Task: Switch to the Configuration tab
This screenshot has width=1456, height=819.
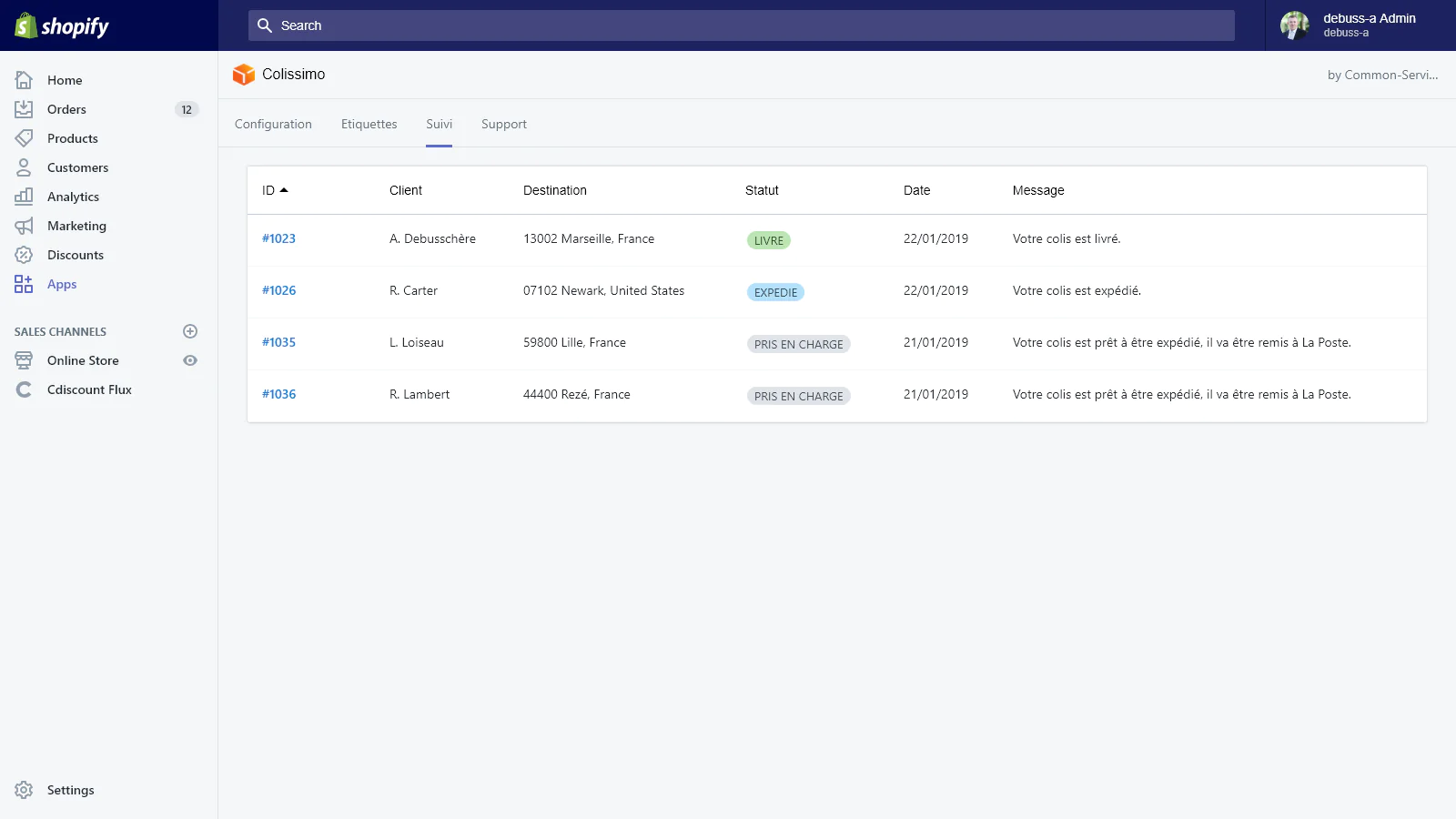Action: click(x=273, y=124)
